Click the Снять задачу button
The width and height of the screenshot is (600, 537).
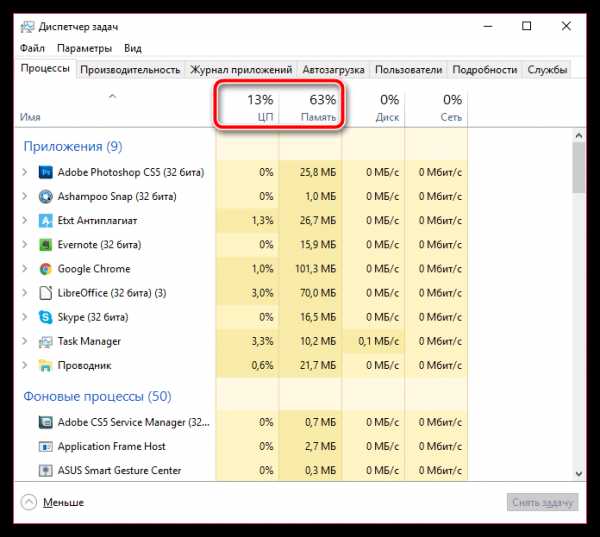[x=543, y=502]
